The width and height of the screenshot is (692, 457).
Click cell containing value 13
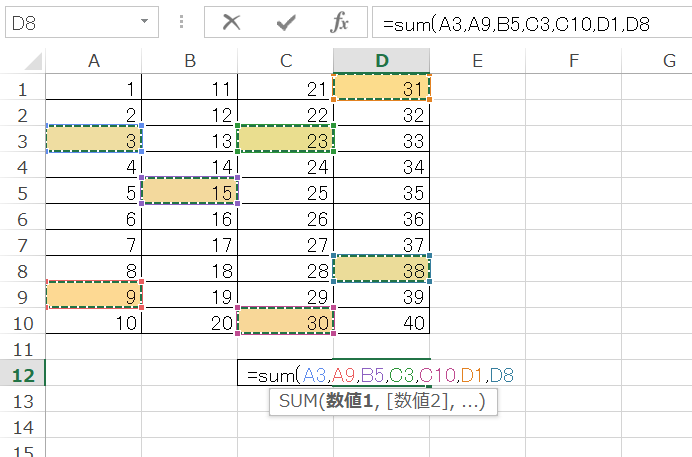coord(190,139)
